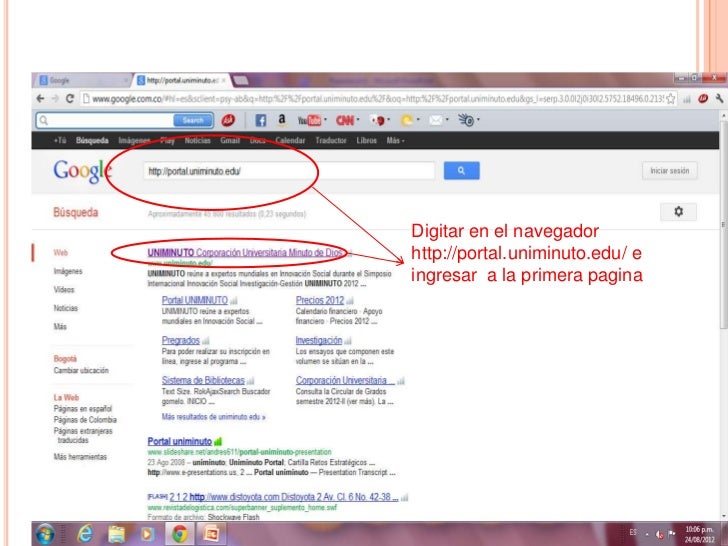This screenshot has width=728, height=546.
Task: Switch to PowerPoint in the taskbar
Action: pyautogui.click(x=211, y=534)
